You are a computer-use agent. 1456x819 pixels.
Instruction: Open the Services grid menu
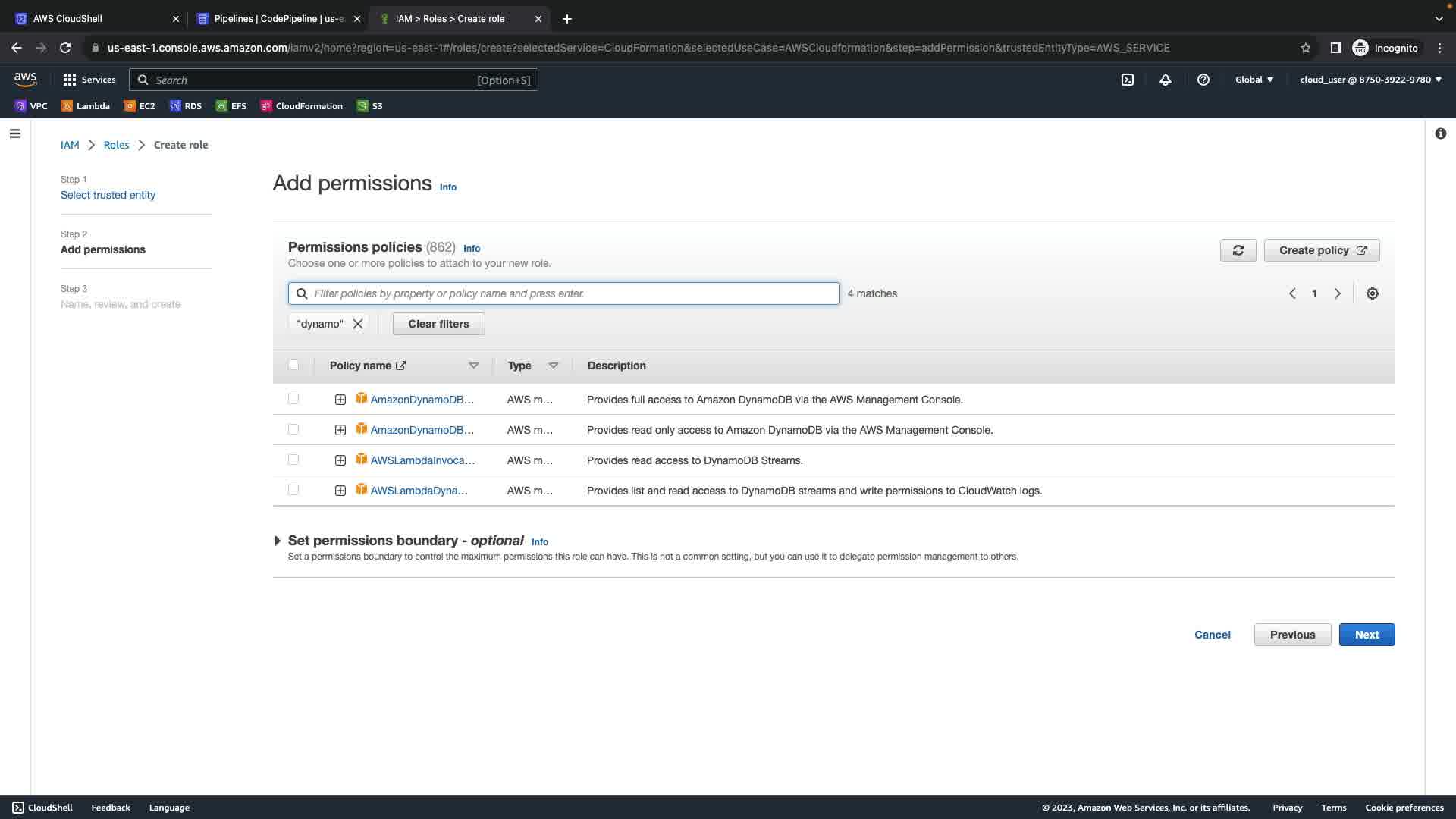click(89, 80)
